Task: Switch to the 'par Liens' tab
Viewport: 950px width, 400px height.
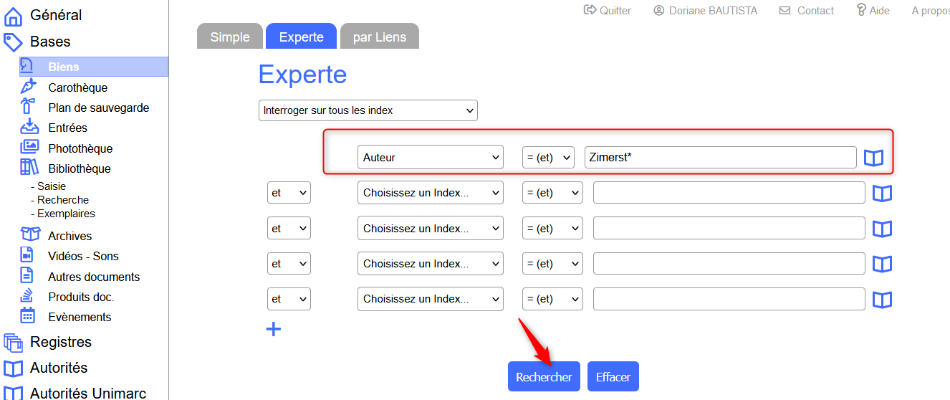Action: (x=379, y=37)
